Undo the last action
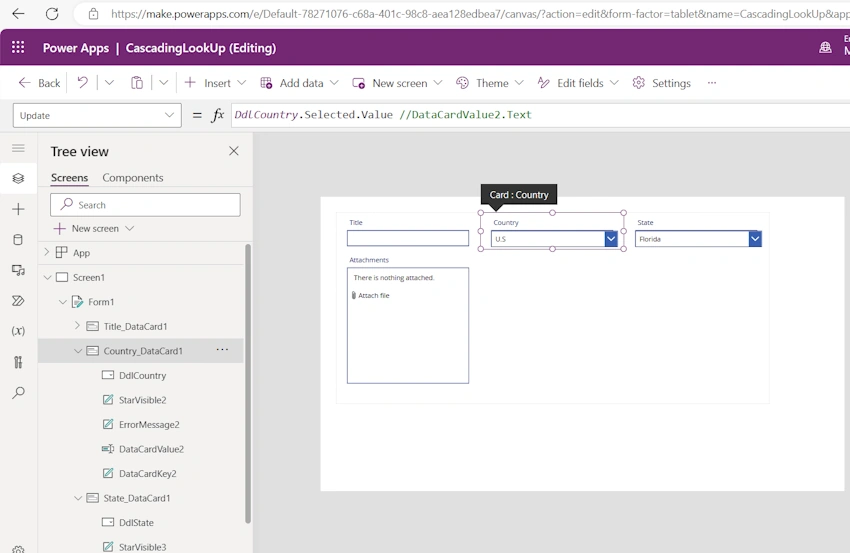This screenshot has width=850, height=553. 82,83
